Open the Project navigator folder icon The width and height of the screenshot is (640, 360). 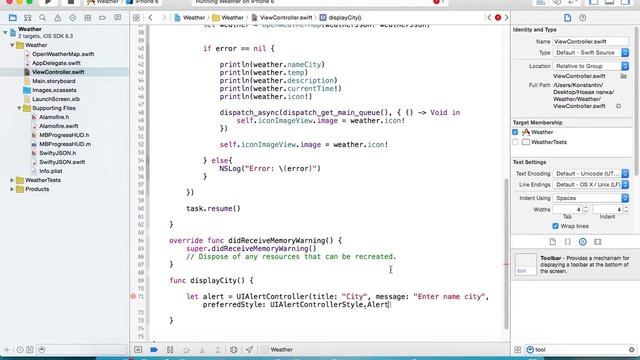pyautogui.click(x=13, y=18)
